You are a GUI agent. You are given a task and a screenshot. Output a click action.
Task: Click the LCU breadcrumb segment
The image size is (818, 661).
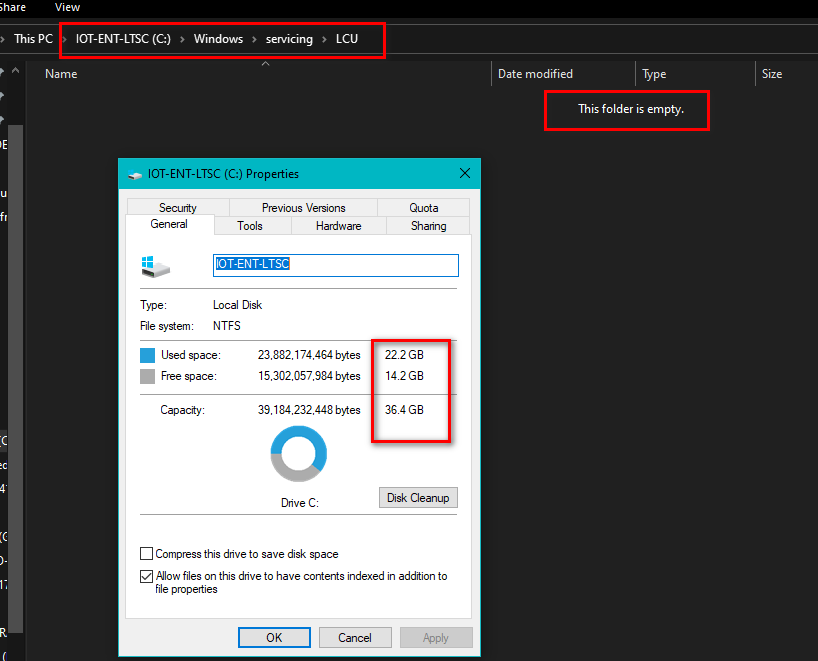[x=347, y=39]
